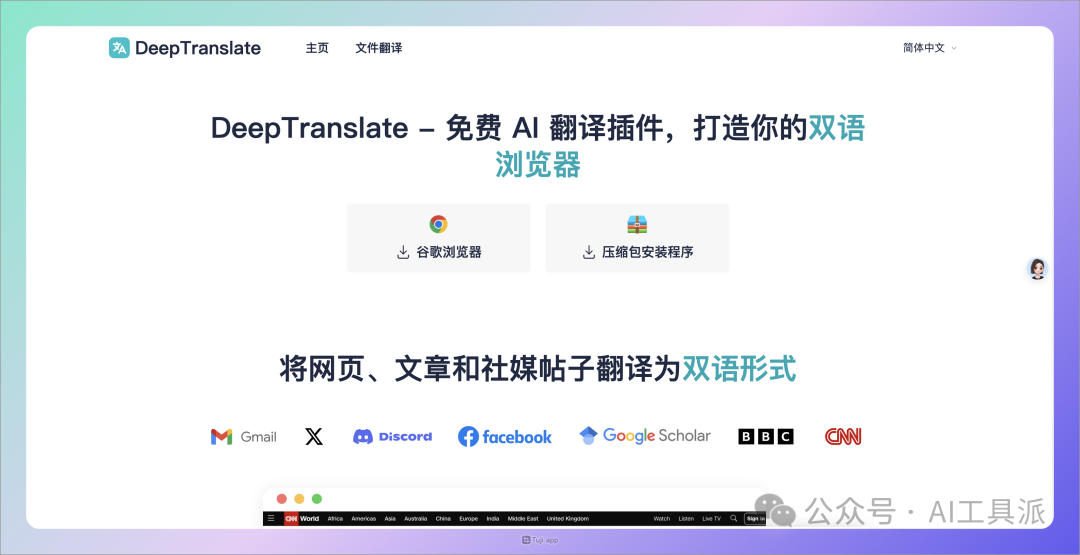Select Americas in the CNN demo bar

(x=364, y=519)
